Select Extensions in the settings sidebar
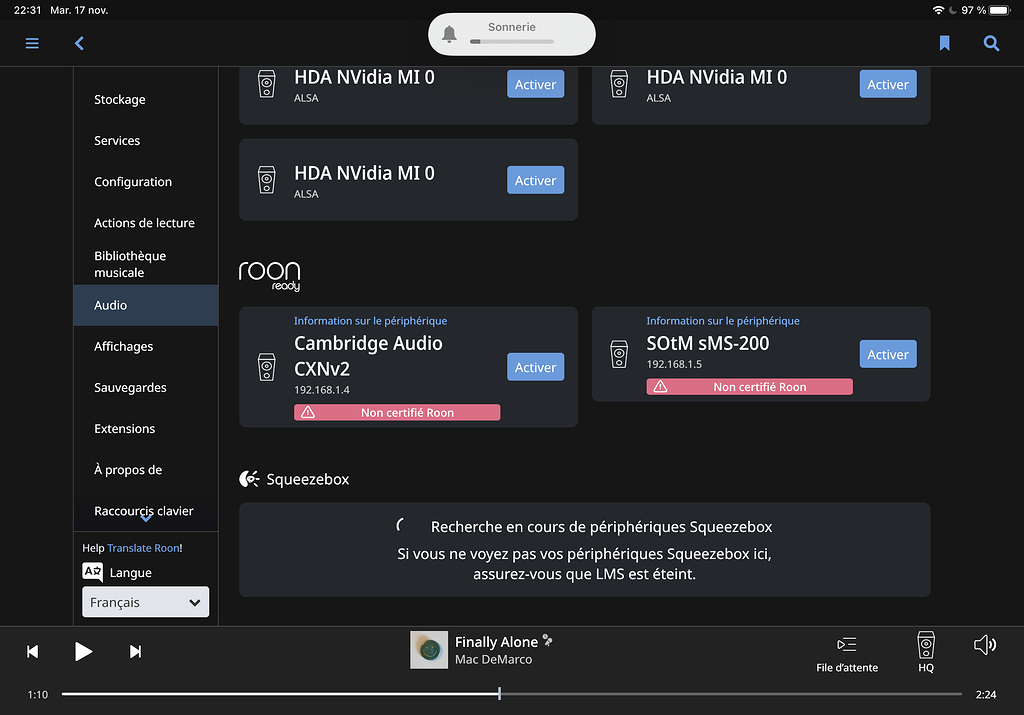This screenshot has height=715, width=1024. (x=123, y=428)
